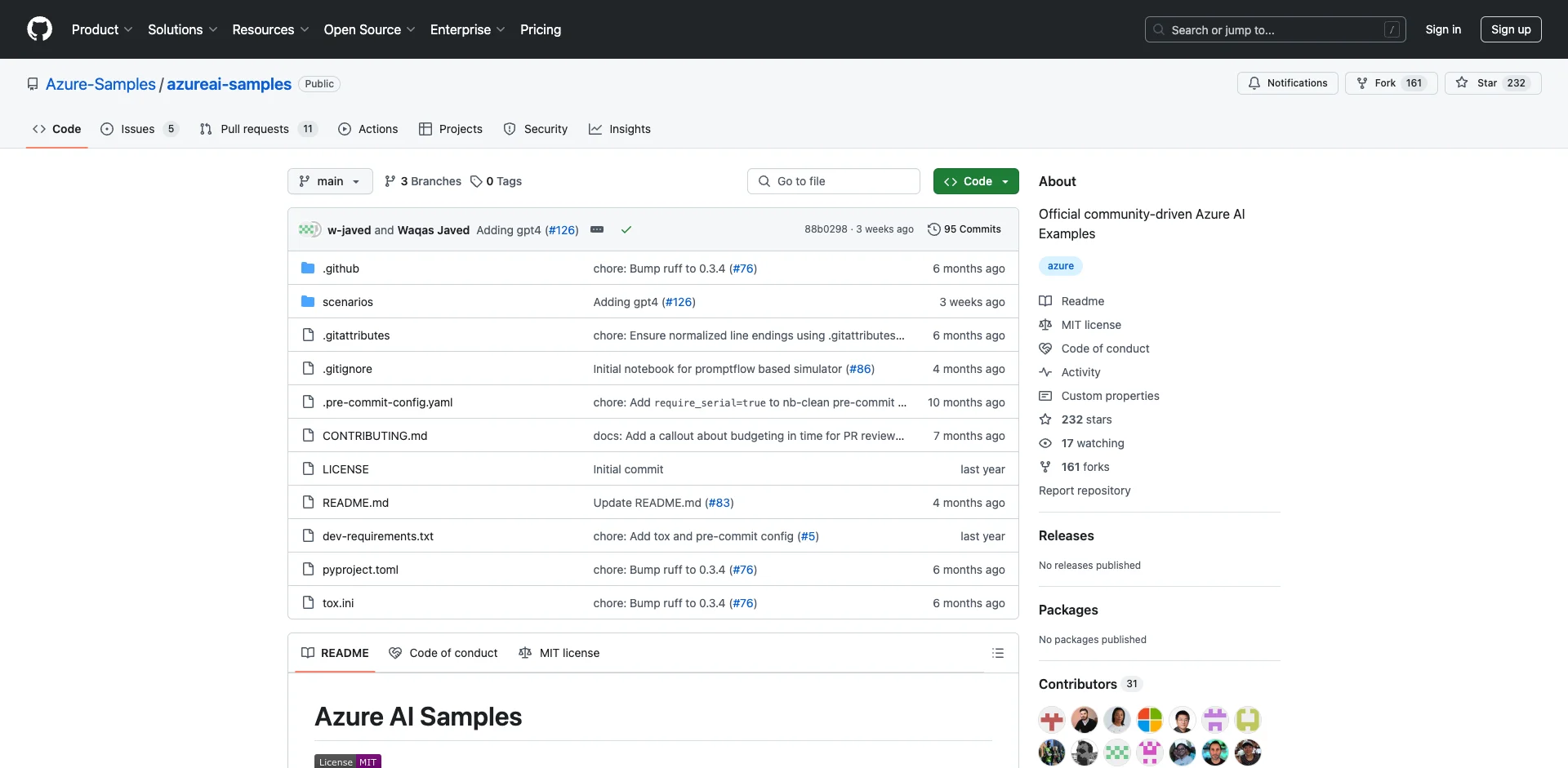
Task: Select the README tab
Action: (335, 653)
